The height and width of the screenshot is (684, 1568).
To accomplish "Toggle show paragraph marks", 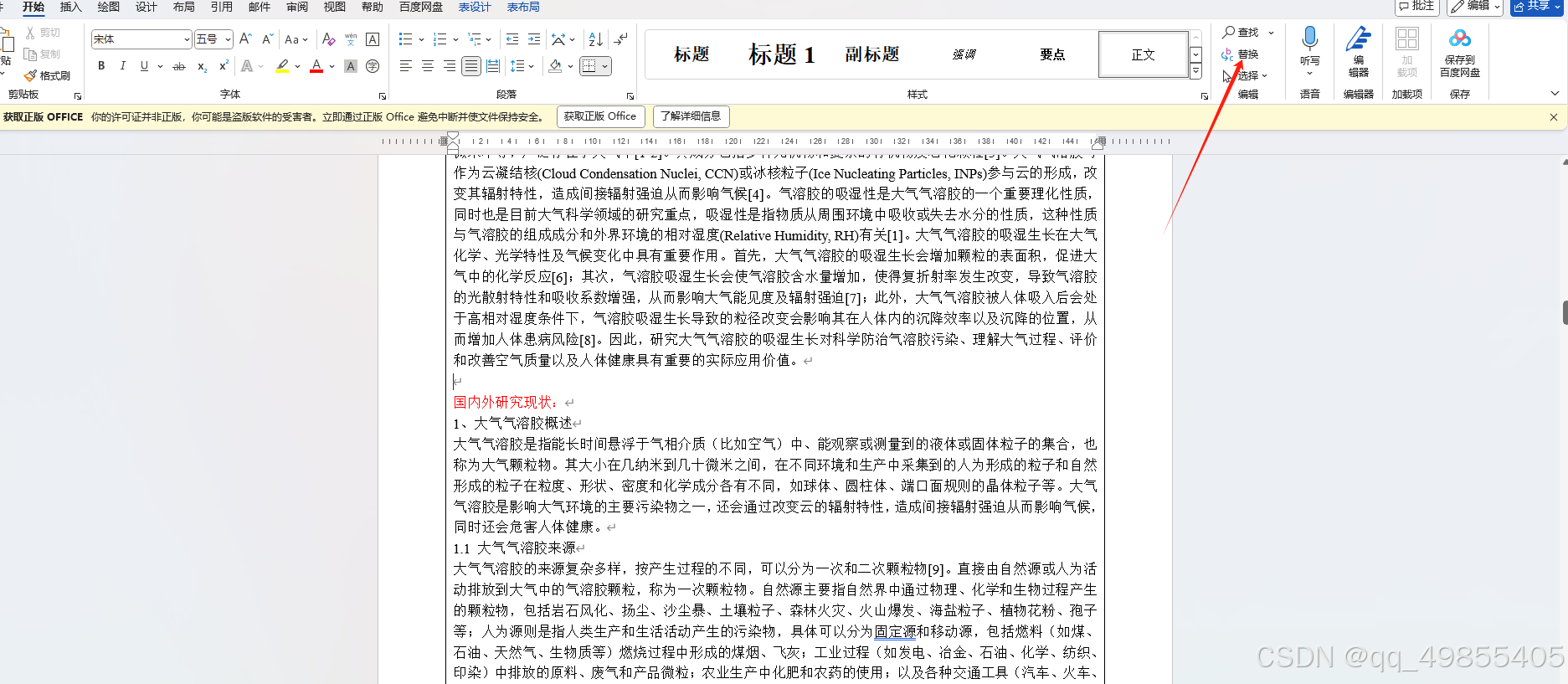I will tap(620, 39).
